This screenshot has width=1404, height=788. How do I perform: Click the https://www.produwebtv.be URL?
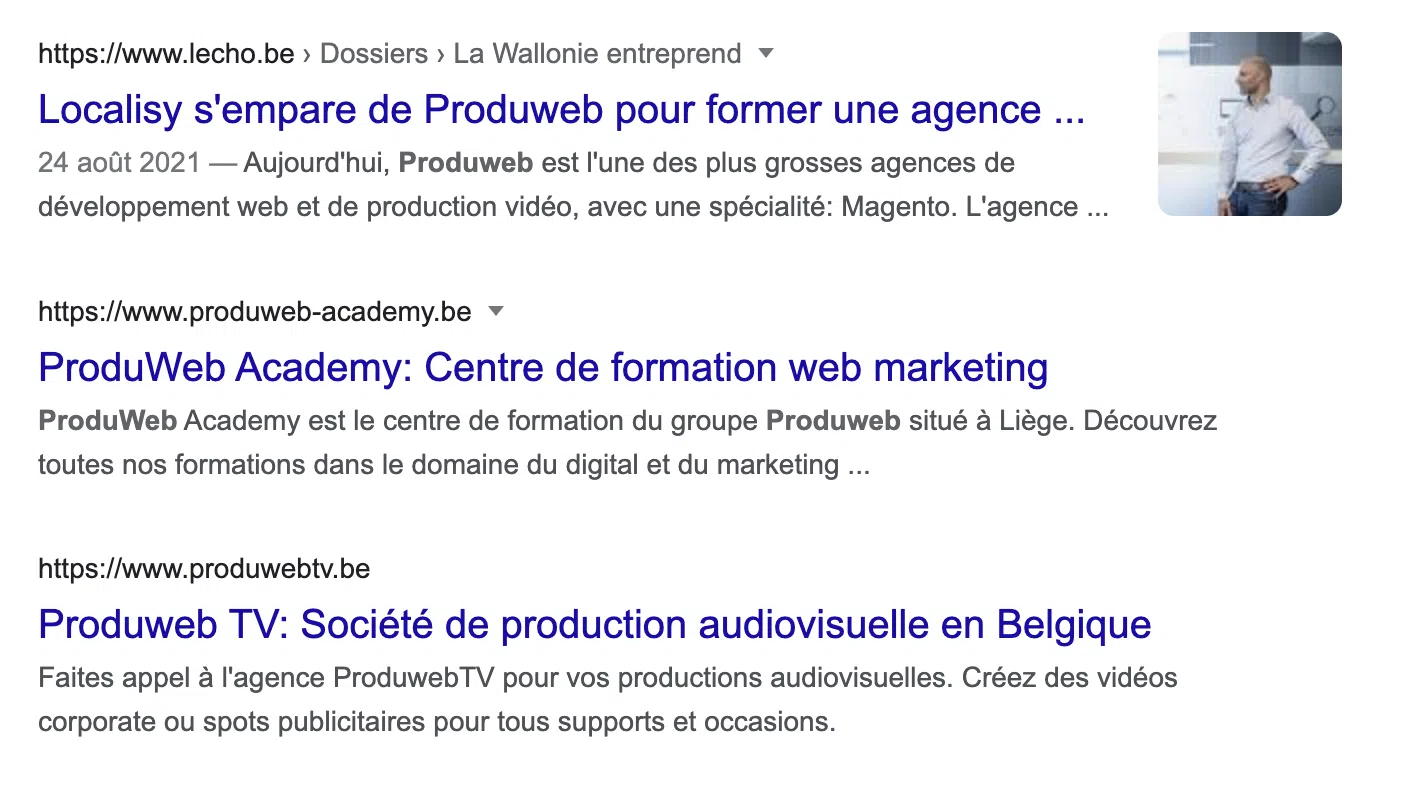coord(204,570)
